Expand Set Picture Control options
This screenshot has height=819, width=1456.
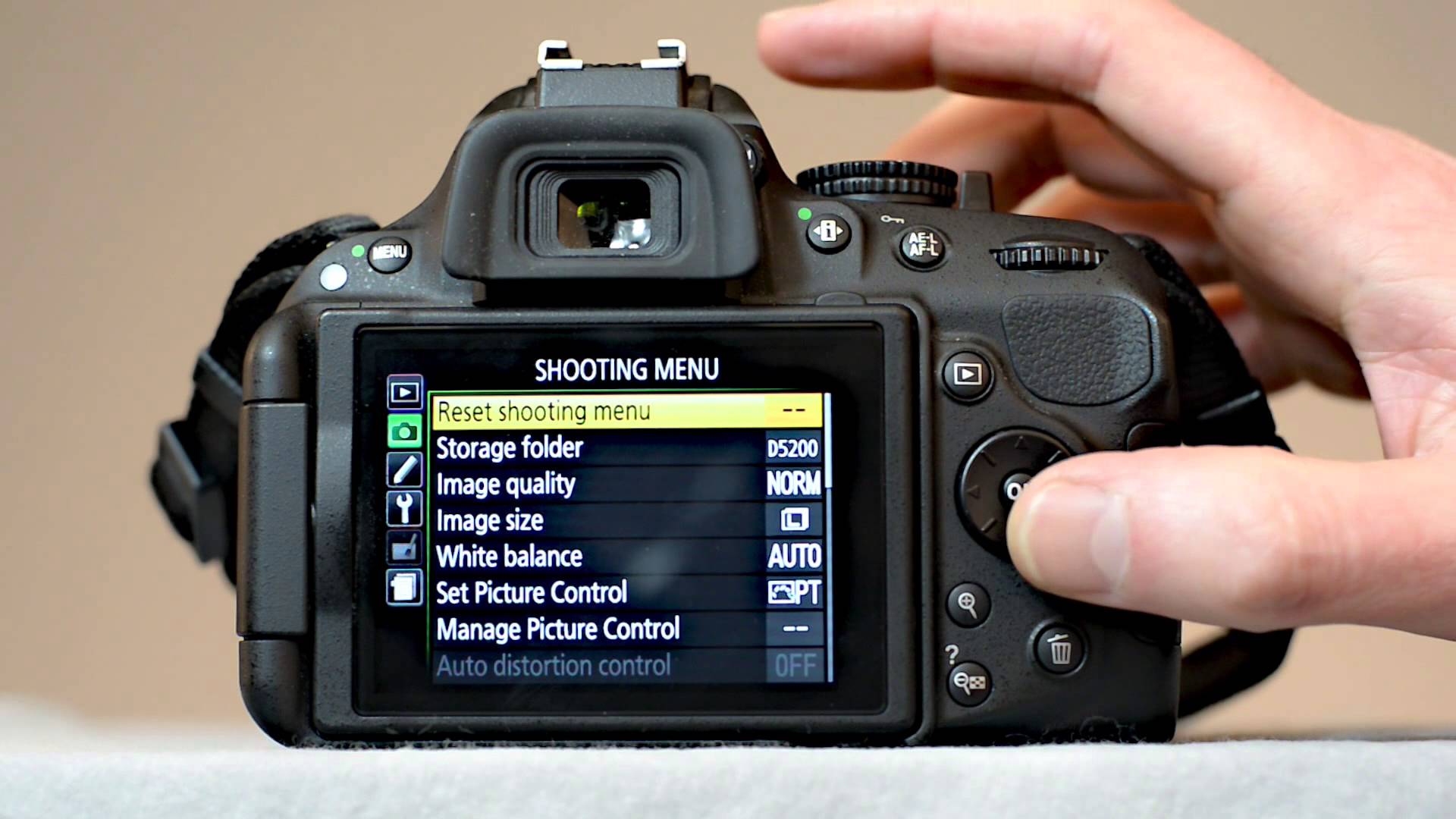tap(618, 592)
